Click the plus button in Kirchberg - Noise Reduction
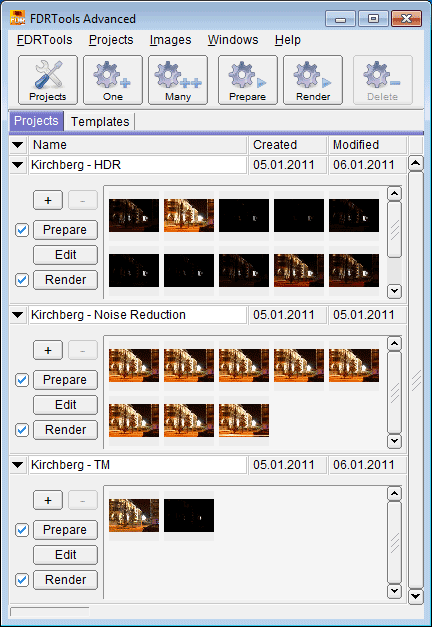Screen dimensions: 432x627 (48, 350)
